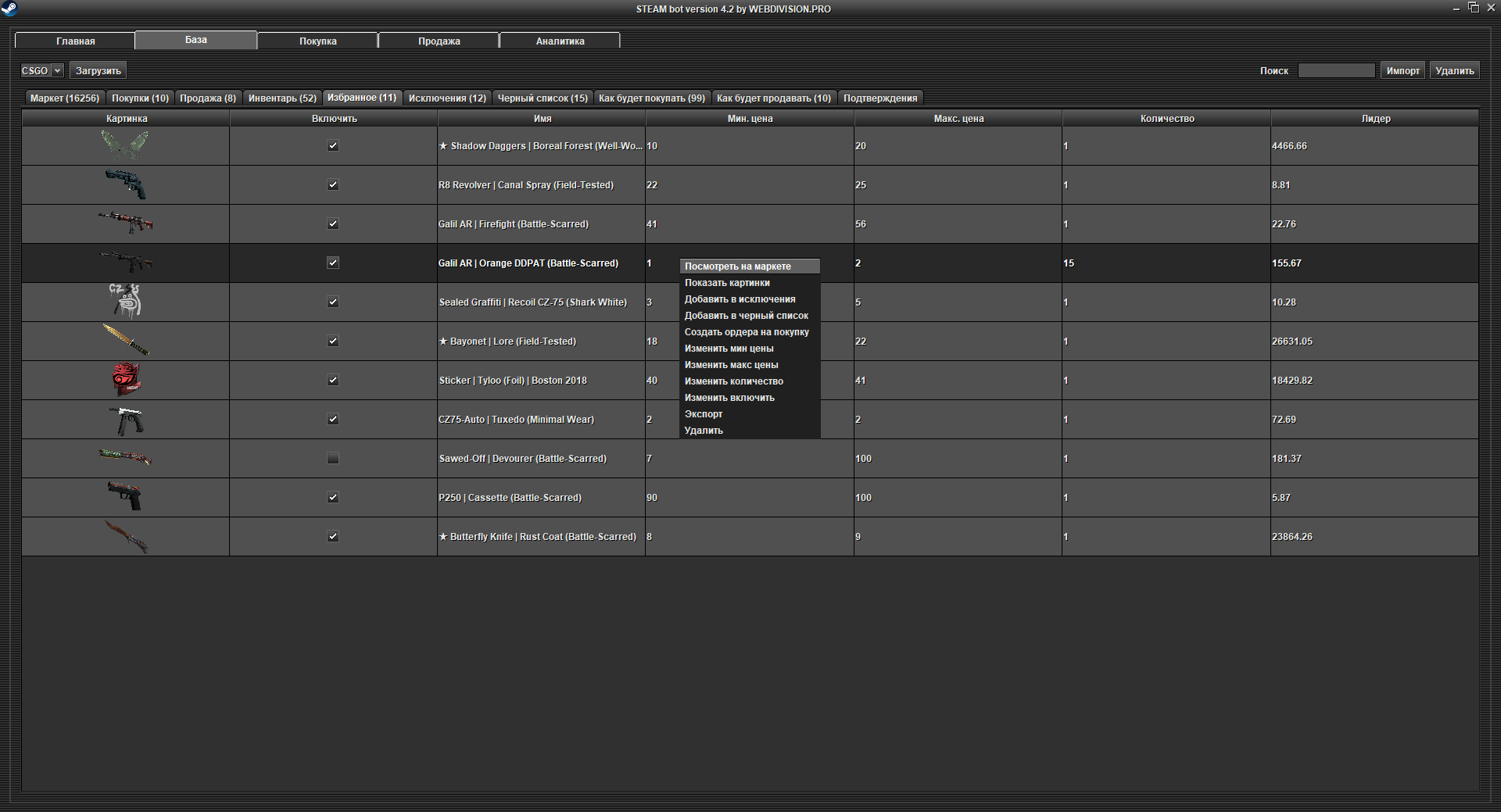The image size is (1501, 812).
Task: Click the Steam logo icon in title bar
Action: (9, 9)
